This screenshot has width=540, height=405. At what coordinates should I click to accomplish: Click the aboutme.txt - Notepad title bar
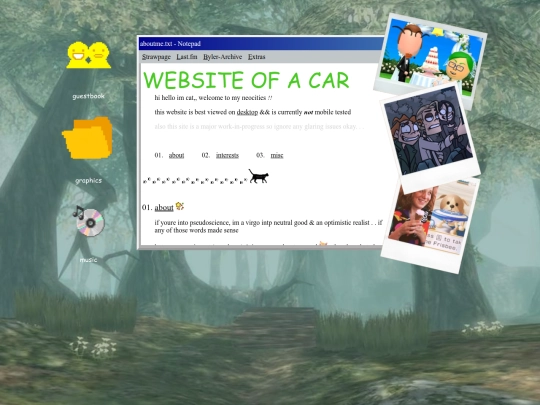261,44
